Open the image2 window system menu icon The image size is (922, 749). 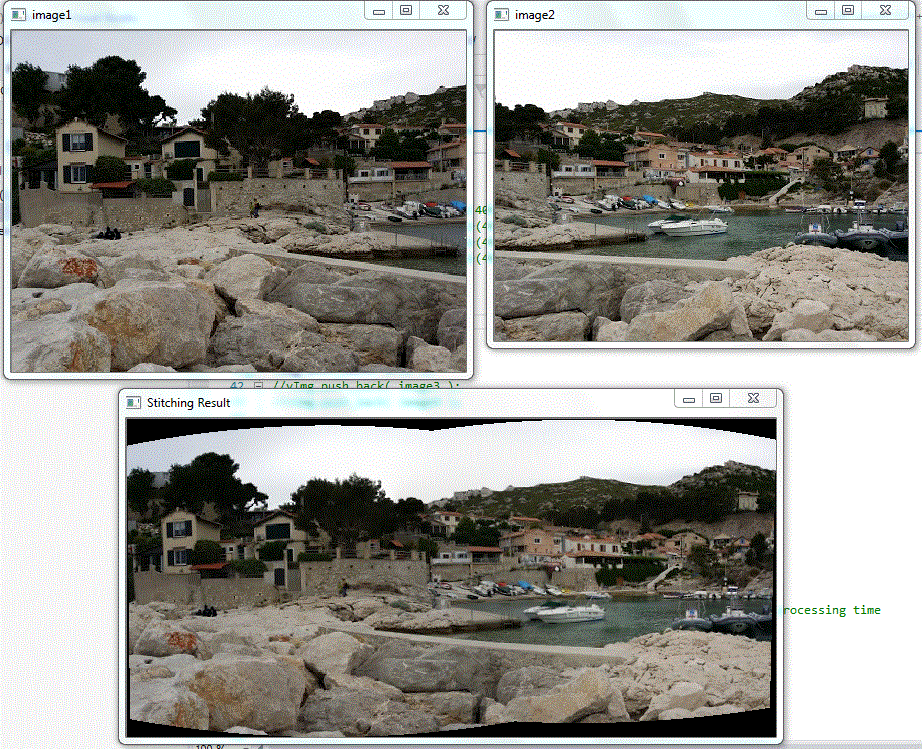tap(502, 14)
